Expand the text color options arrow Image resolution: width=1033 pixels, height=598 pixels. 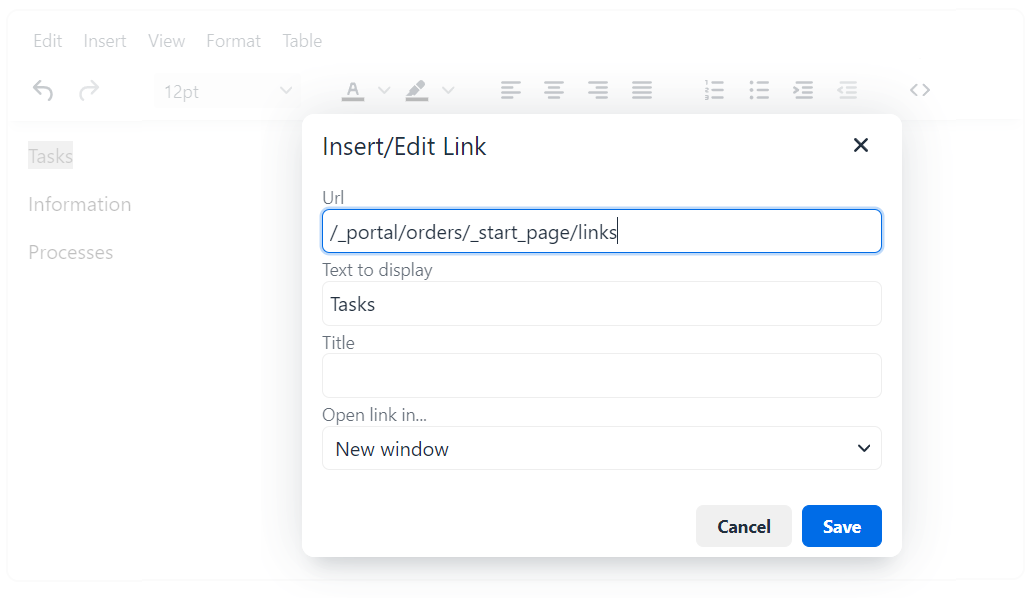(x=384, y=91)
